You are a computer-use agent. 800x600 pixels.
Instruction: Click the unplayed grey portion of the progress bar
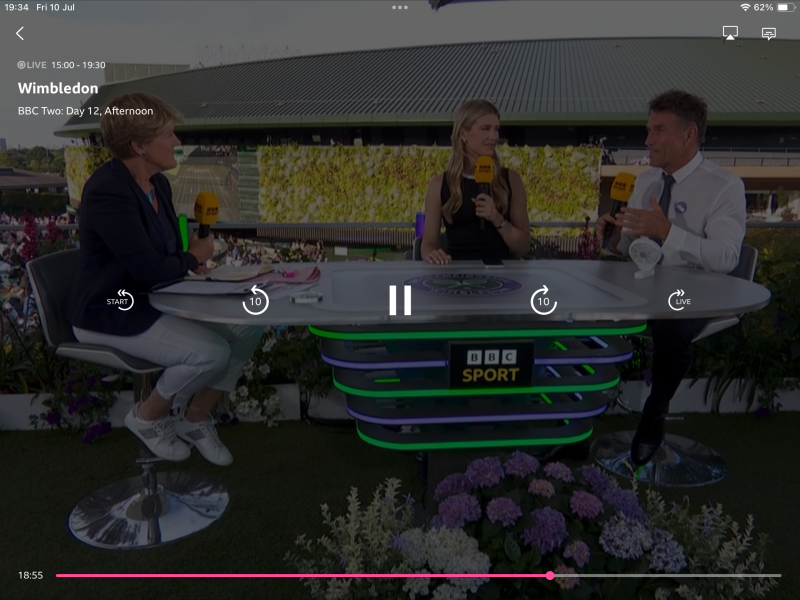coord(668,576)
